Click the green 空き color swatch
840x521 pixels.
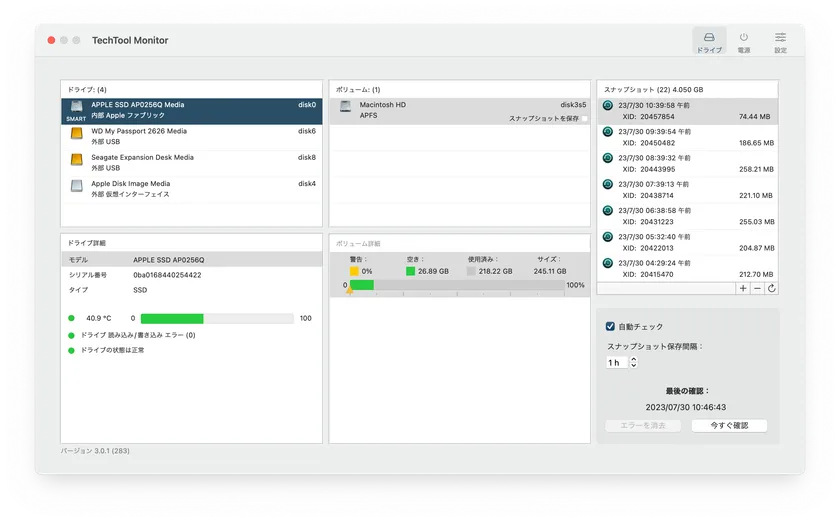tap(410, 271)
